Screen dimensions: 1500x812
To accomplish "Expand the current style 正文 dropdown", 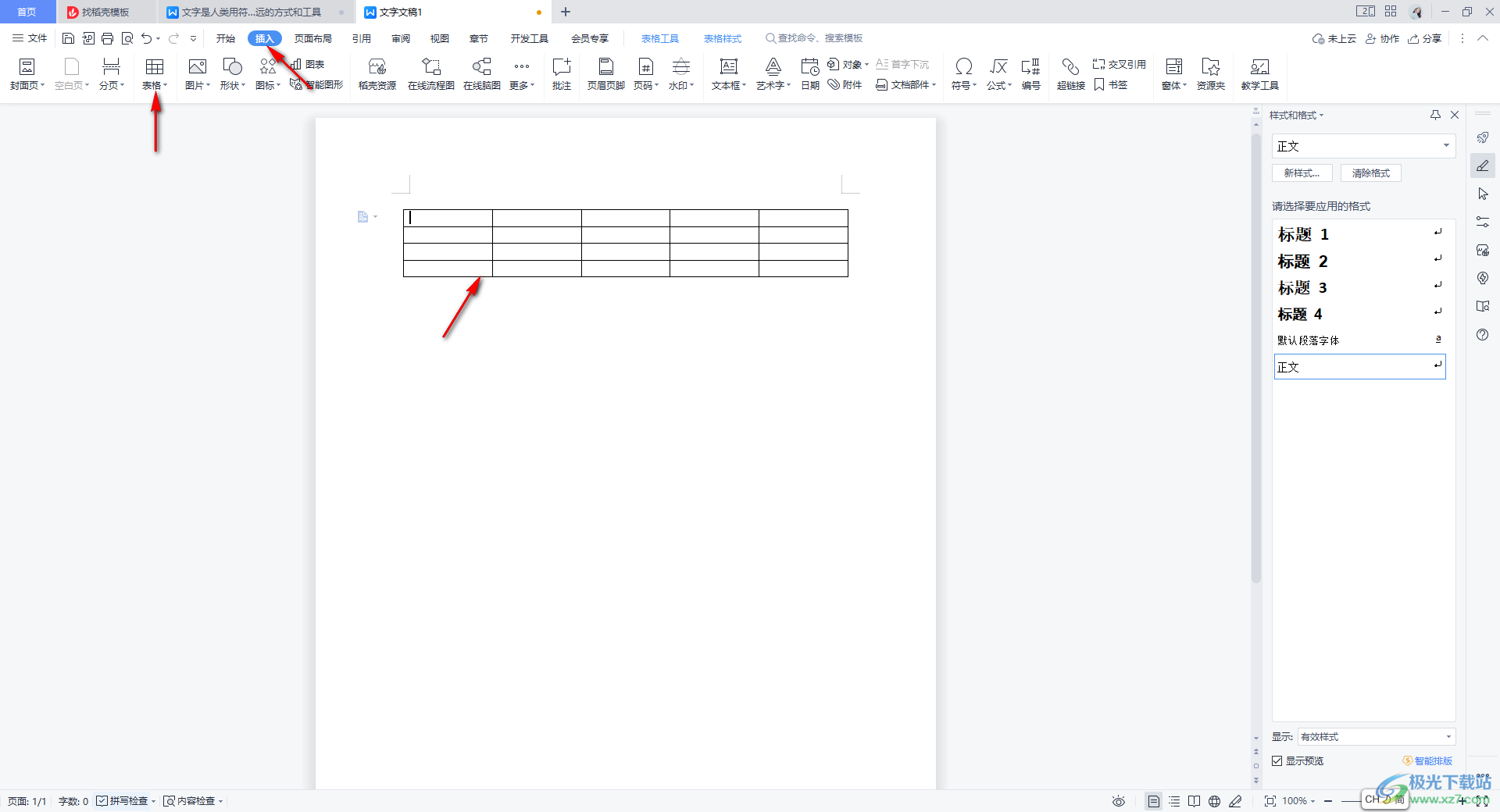I will 1446,146.
